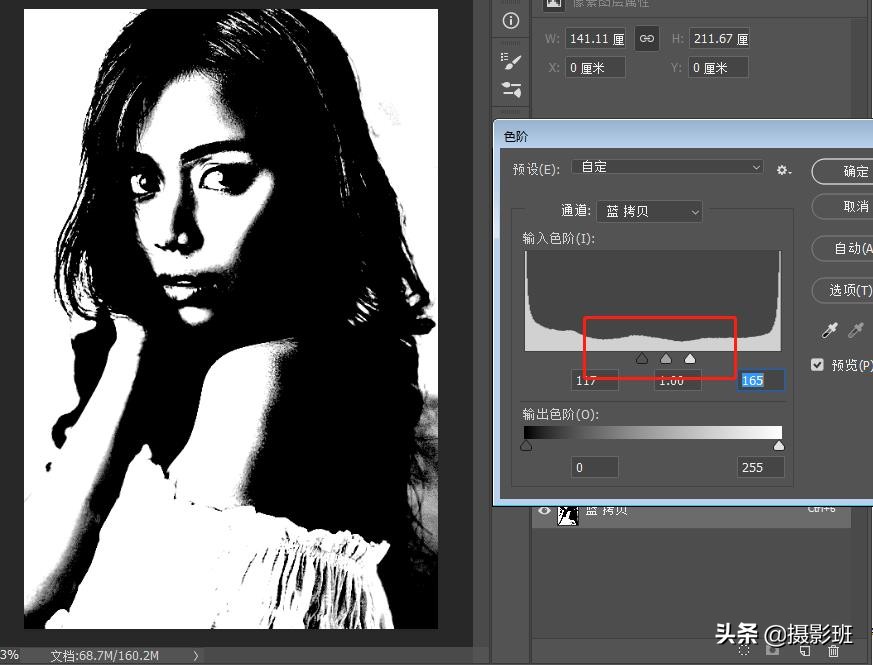
Task: Open the Levels preset options gear
Action: point(784,170)
